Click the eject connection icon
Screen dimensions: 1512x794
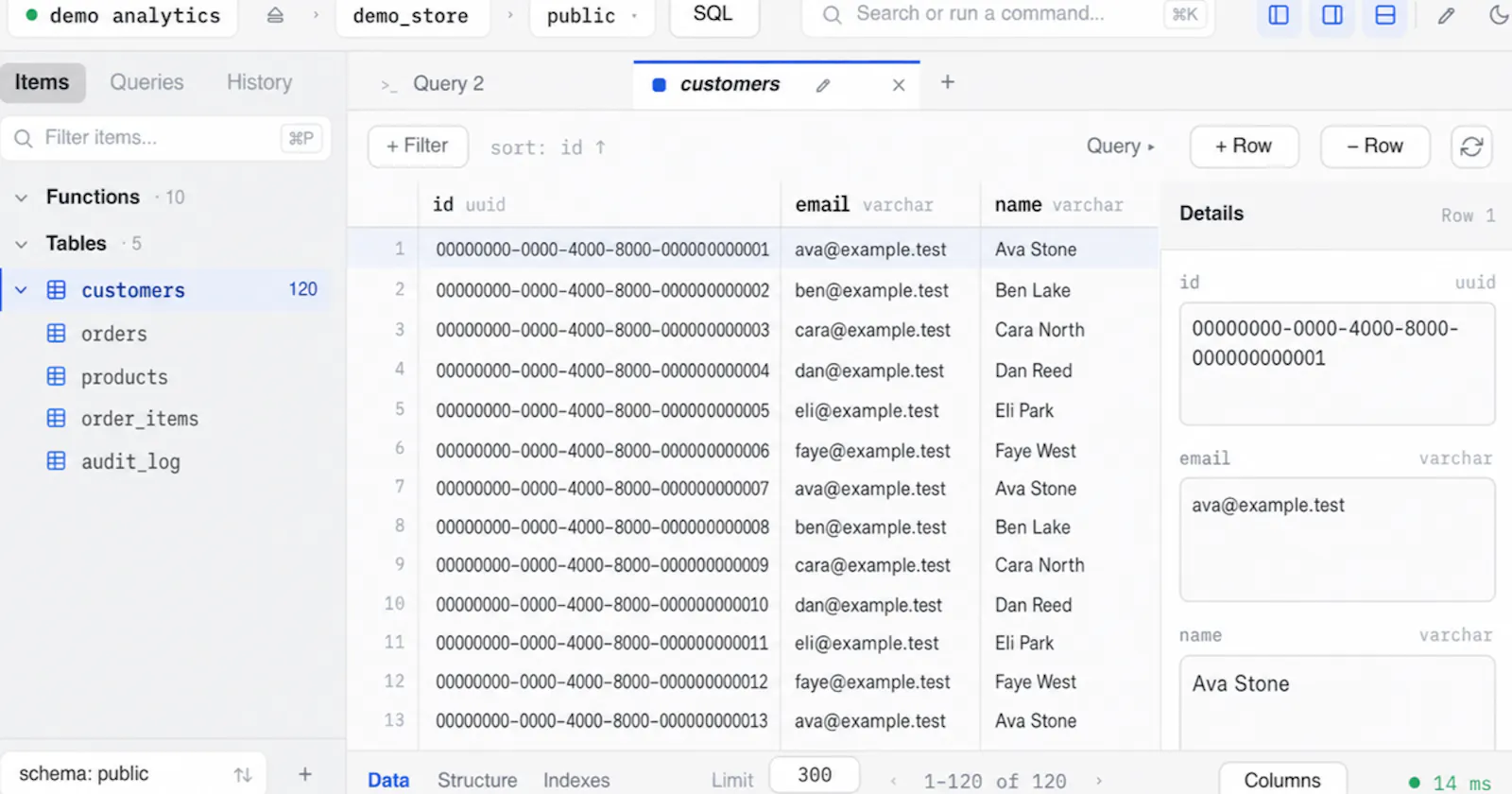(x=275, y=15)
